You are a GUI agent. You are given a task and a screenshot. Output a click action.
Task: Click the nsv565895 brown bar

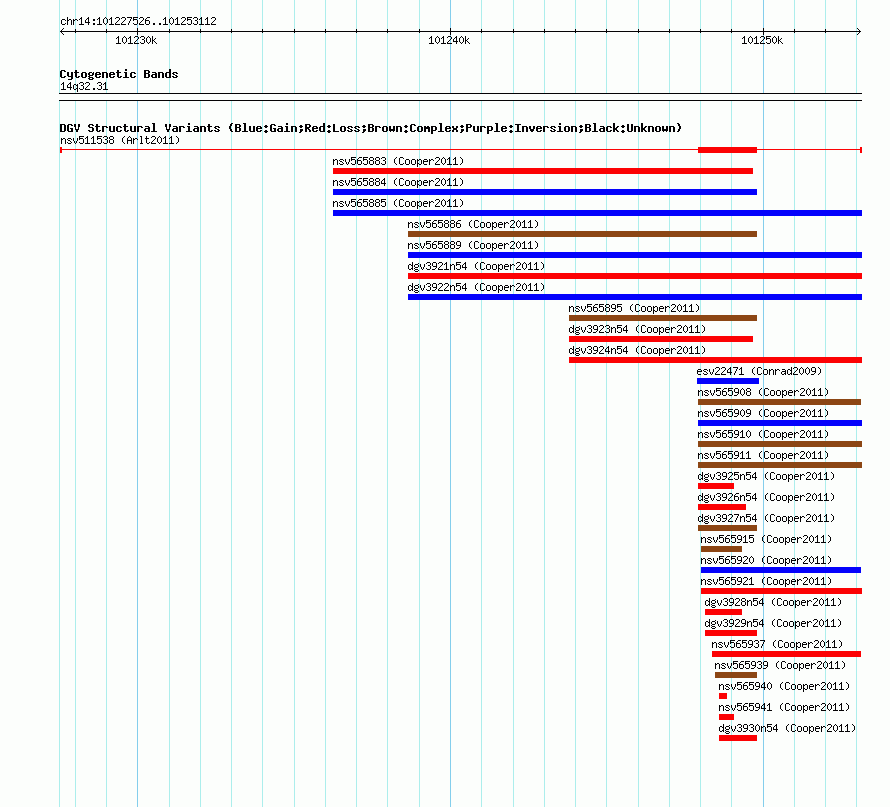(x=663, y=318)
